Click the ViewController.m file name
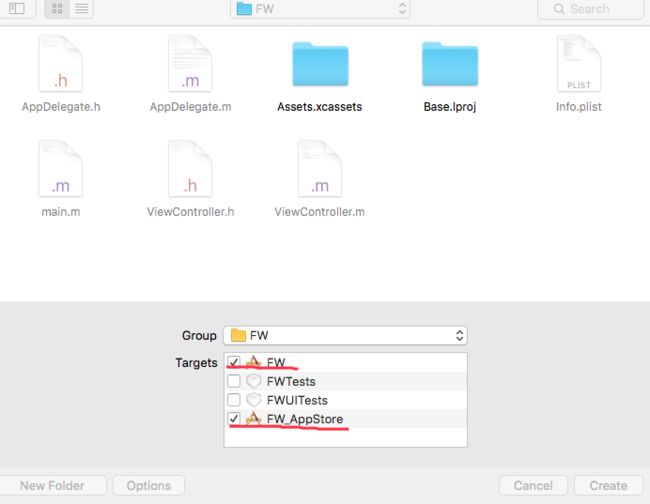The height and width of the screenshot is (504, 650). coord(320,212)
